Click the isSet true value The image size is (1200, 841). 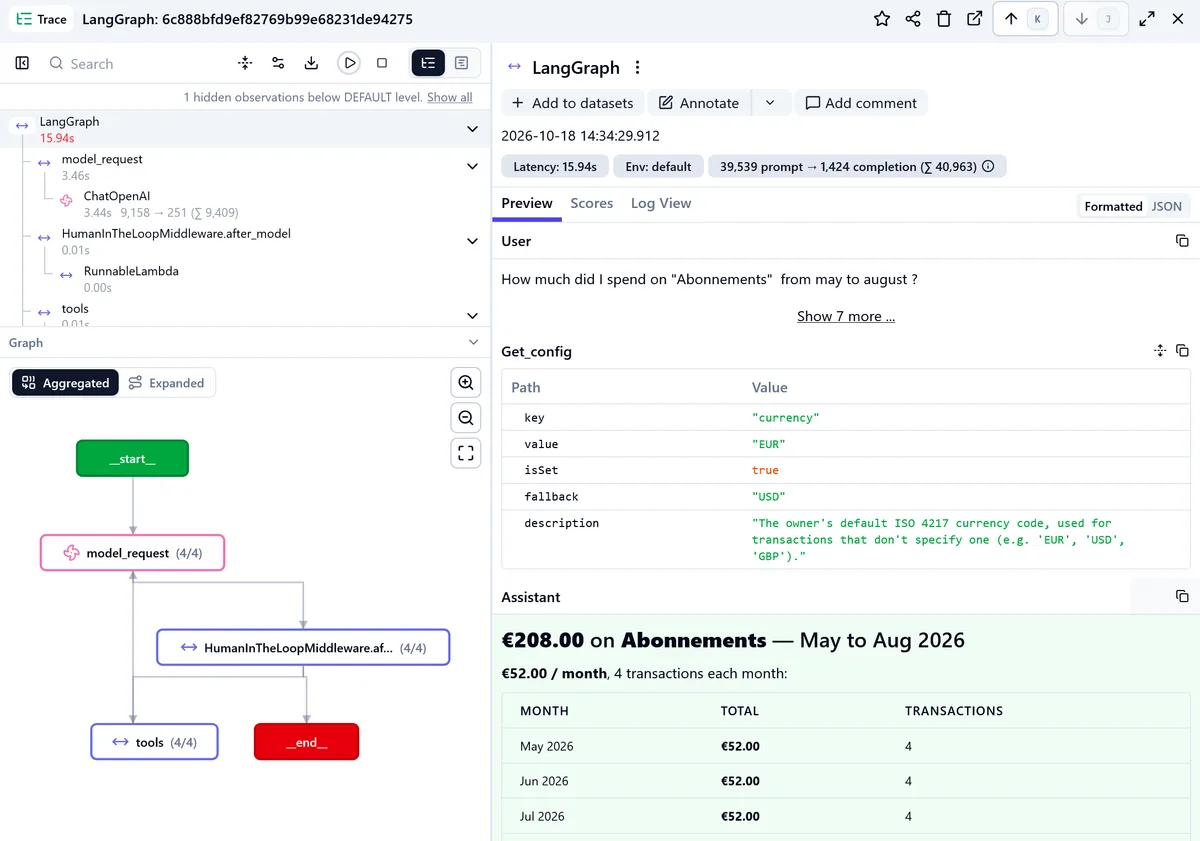click(x=765, y=470)
